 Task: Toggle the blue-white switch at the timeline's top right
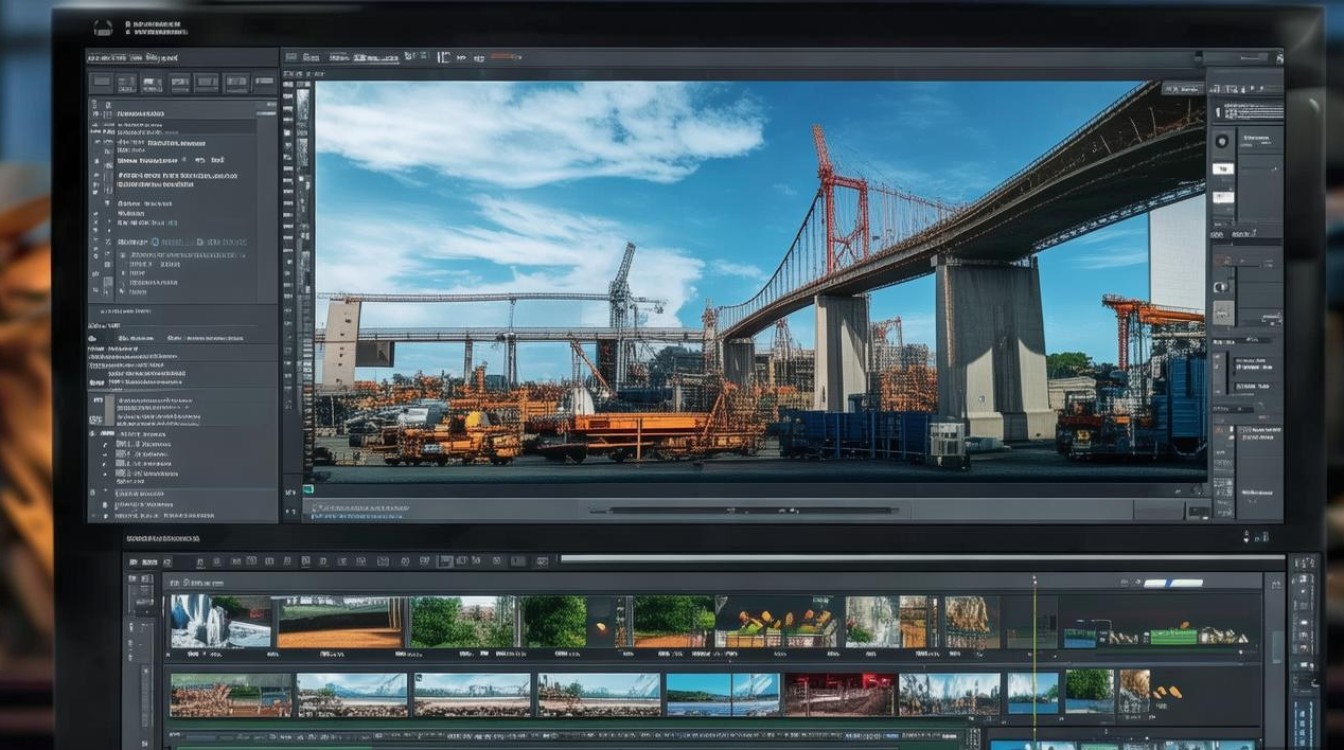1172,582
